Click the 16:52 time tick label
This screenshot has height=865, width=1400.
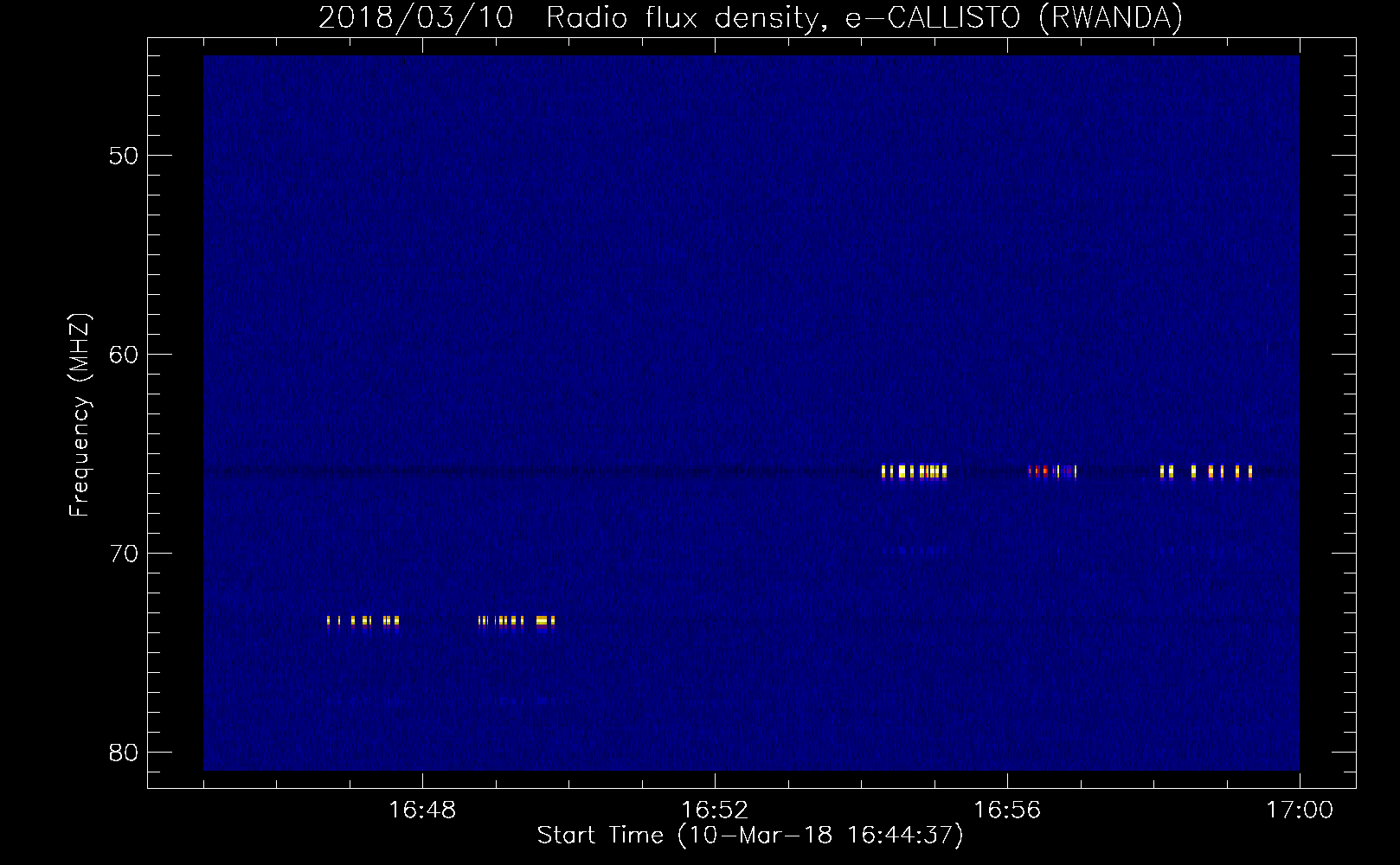tap(715, 811)
